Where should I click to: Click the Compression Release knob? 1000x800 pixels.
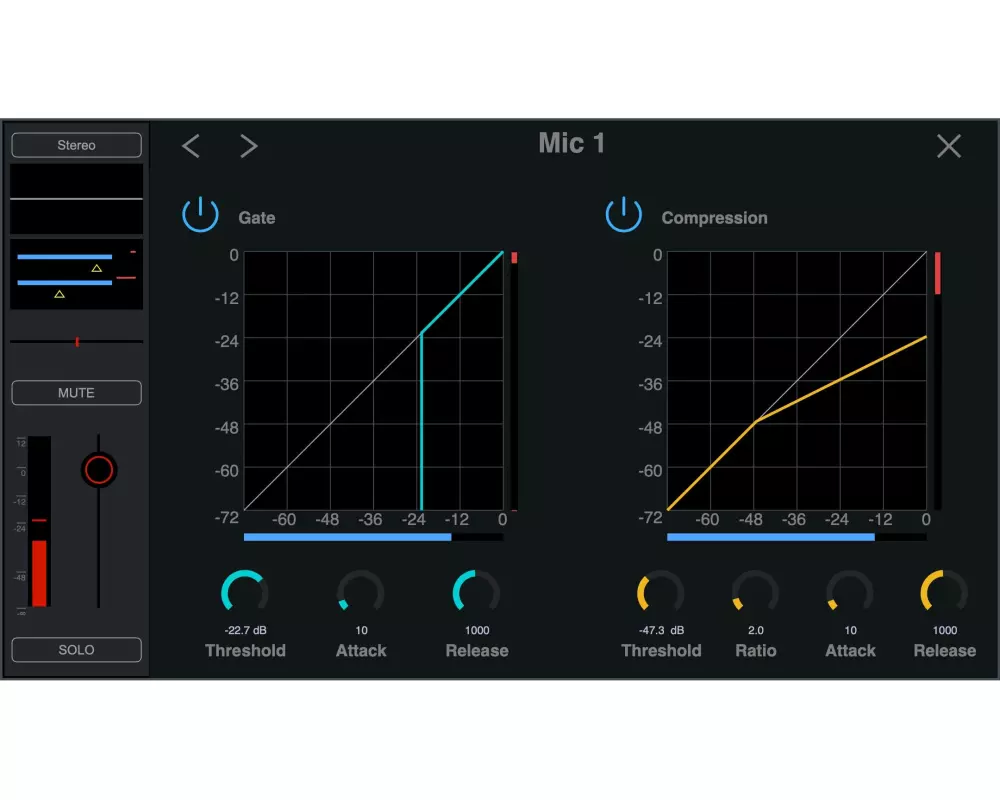click(944, 593)
